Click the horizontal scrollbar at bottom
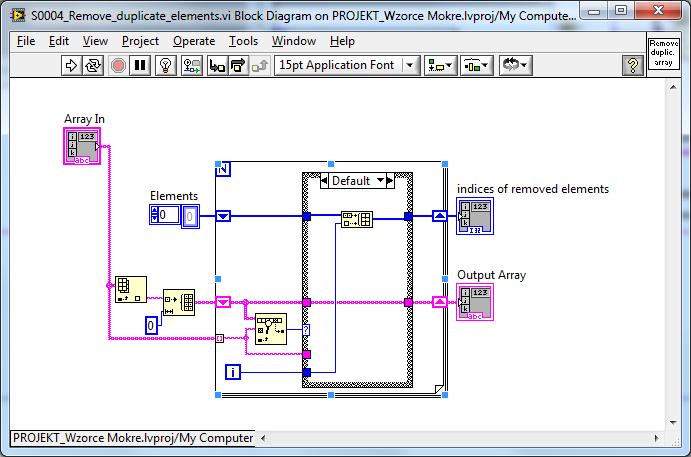Image resolution: width=691 pixels, height=457 pixels. (460, 438)
